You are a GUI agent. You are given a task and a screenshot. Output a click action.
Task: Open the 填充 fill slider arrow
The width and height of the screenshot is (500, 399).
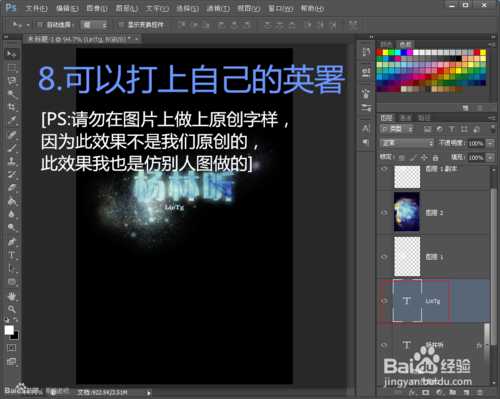(491, 157)
